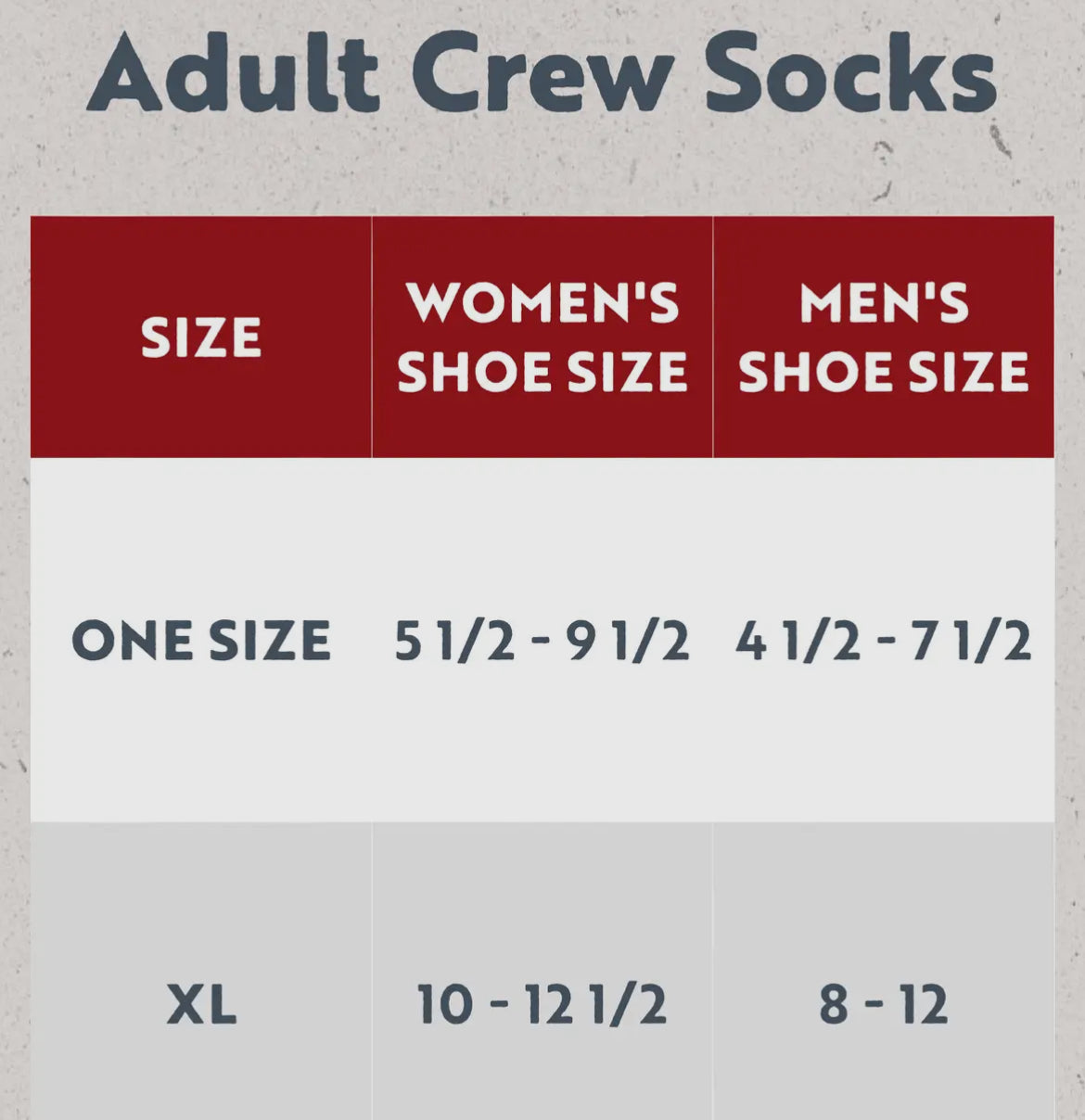Select the SIZE column header
The width and height of the screenshot is (1085, 1120).
pyautogui.click(x=201, y=337)
